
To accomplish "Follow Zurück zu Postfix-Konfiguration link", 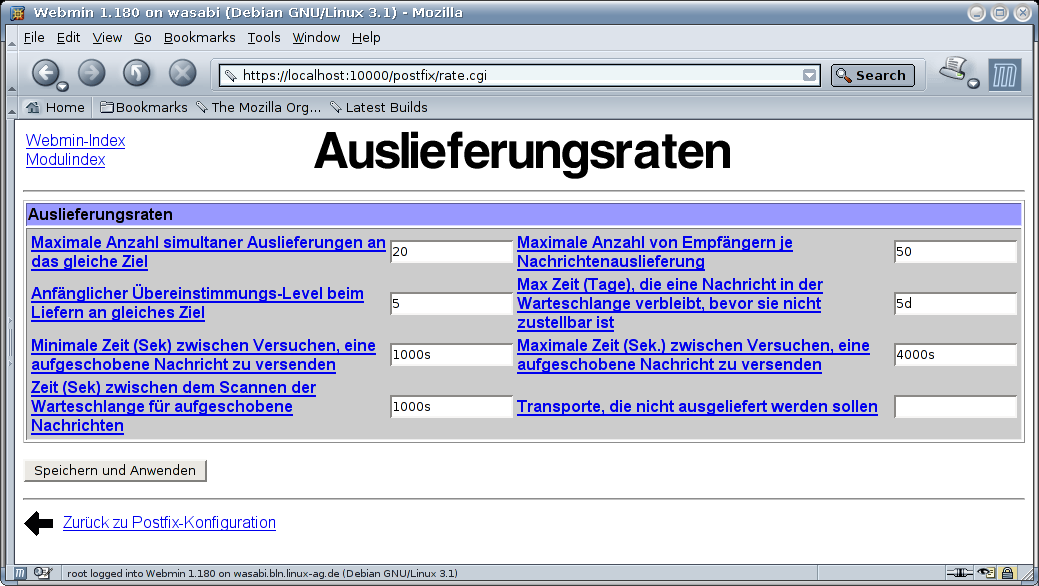I will click(x=169, y=522).
